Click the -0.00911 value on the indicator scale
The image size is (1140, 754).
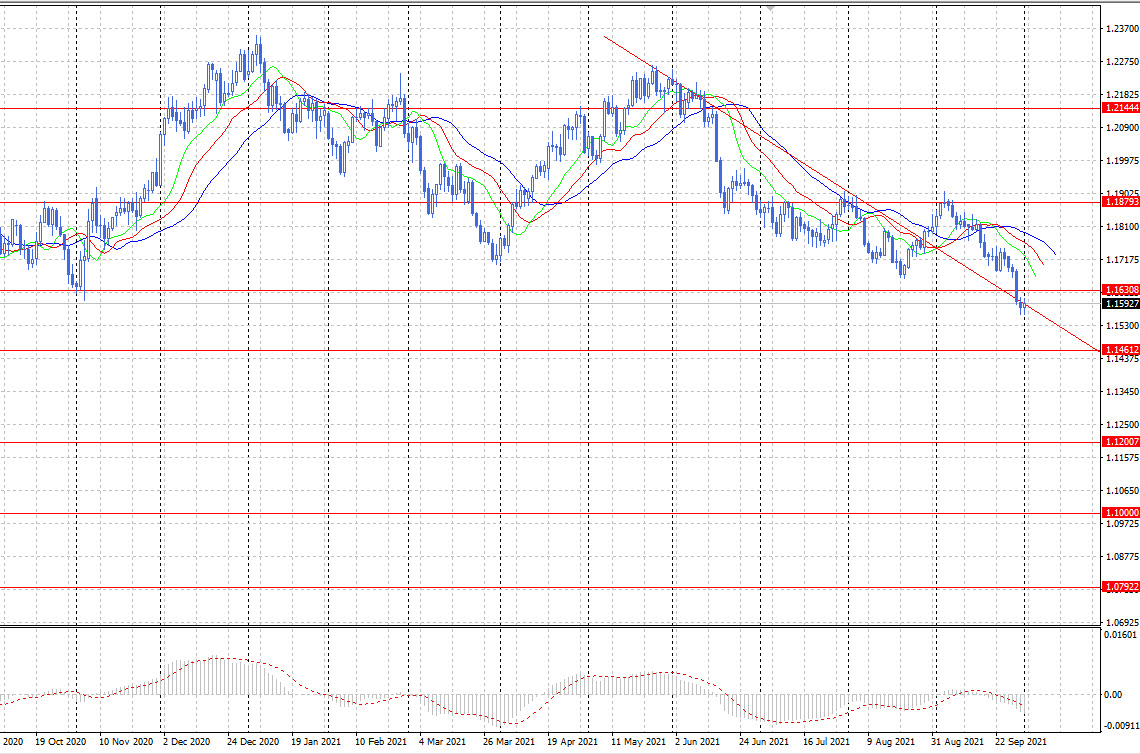pyautogui.click(x=1120, y=726)
